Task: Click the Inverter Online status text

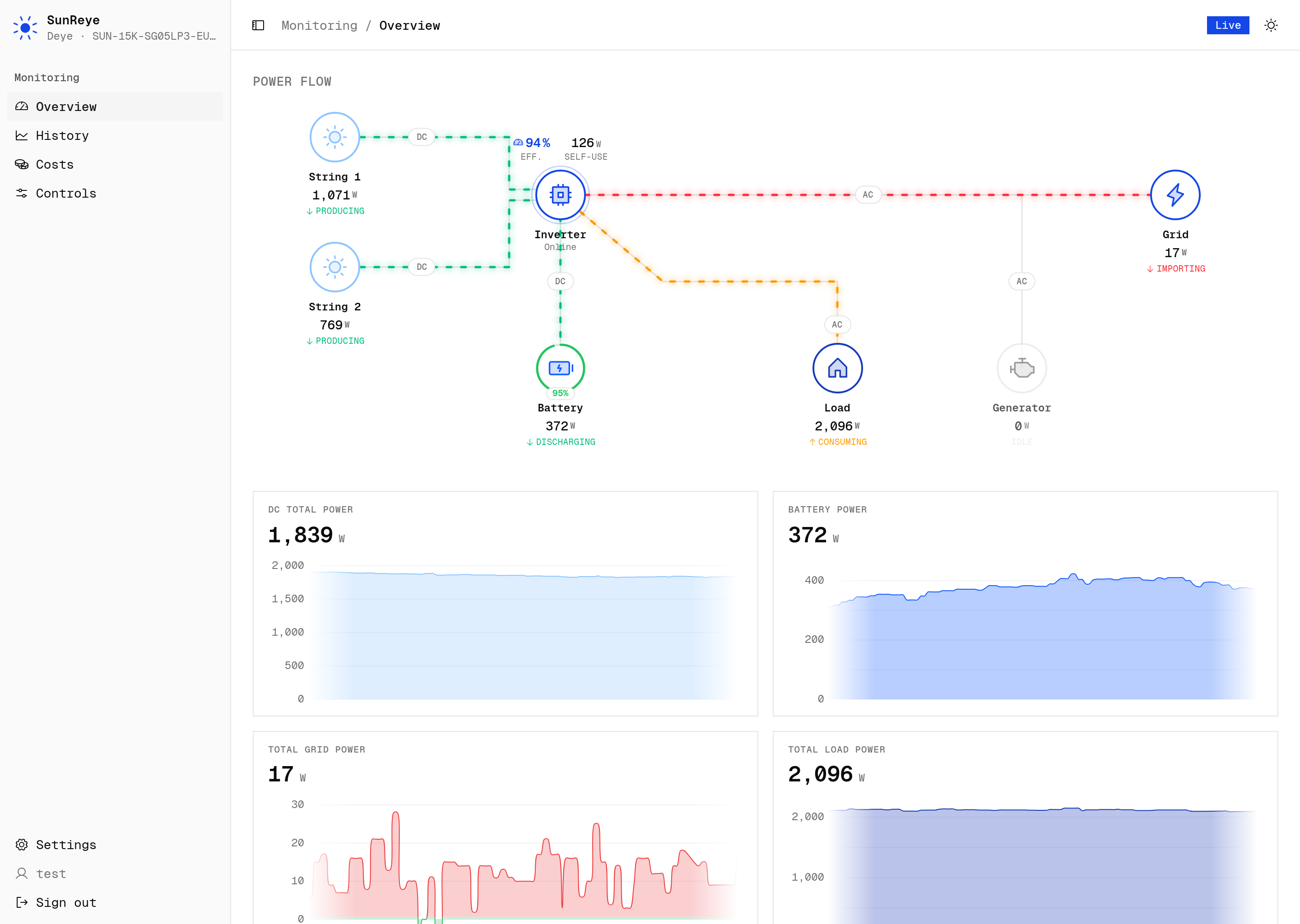Action: coord(560,247)
